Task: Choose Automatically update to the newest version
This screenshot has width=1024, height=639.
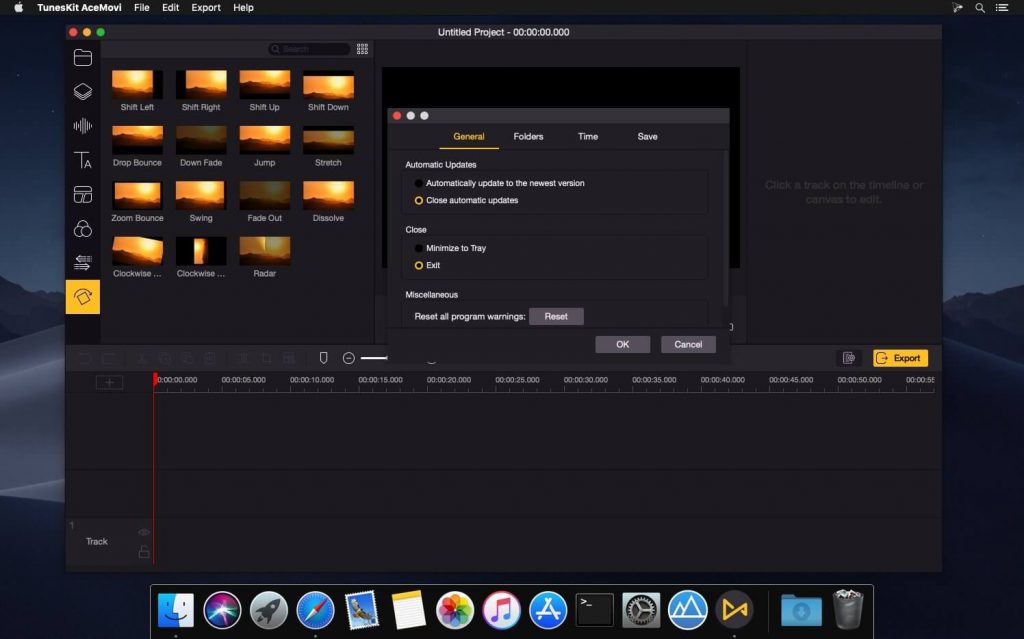Action: coord(419,183)
